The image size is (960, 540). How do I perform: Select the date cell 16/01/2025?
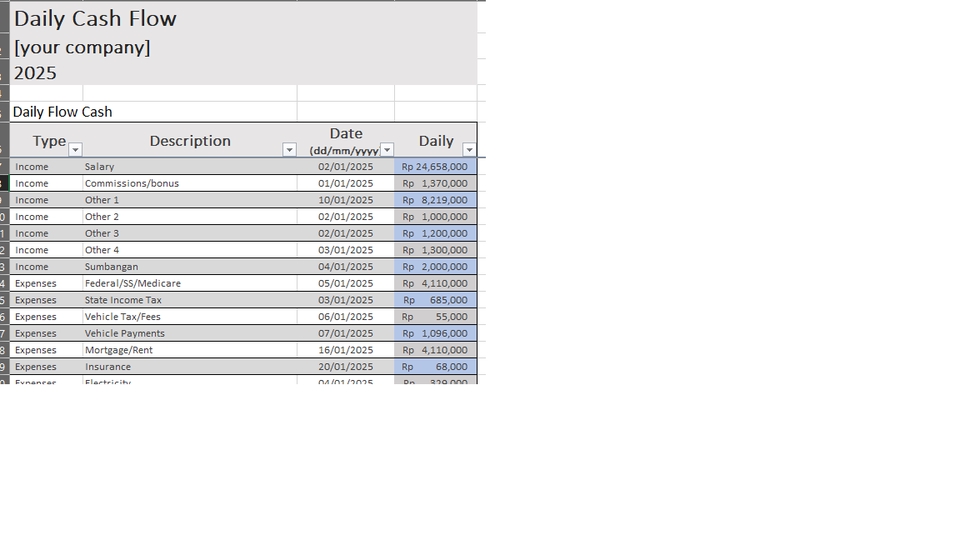click(346, 350)
